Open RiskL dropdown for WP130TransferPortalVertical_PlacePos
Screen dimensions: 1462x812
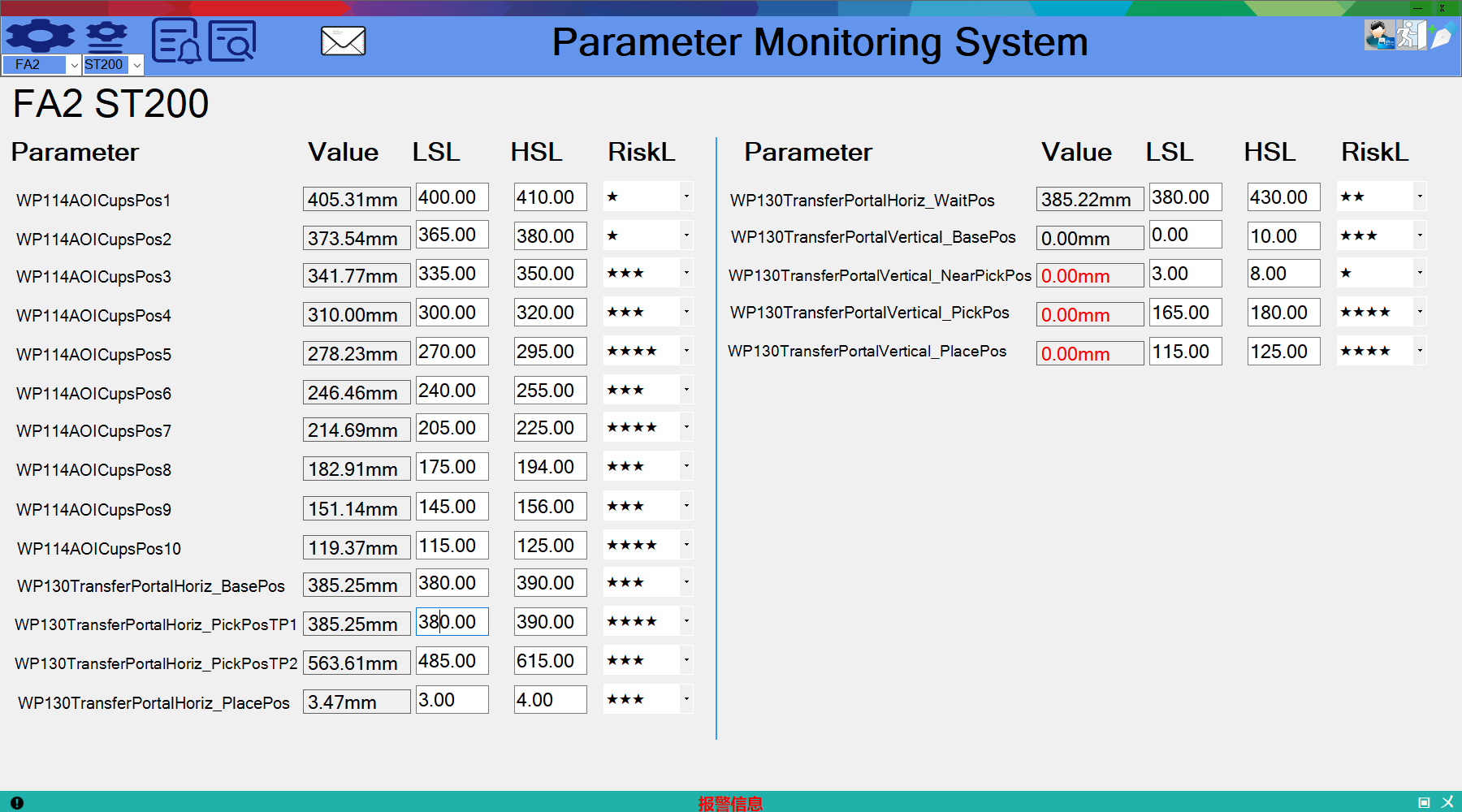pos(1420,351)
